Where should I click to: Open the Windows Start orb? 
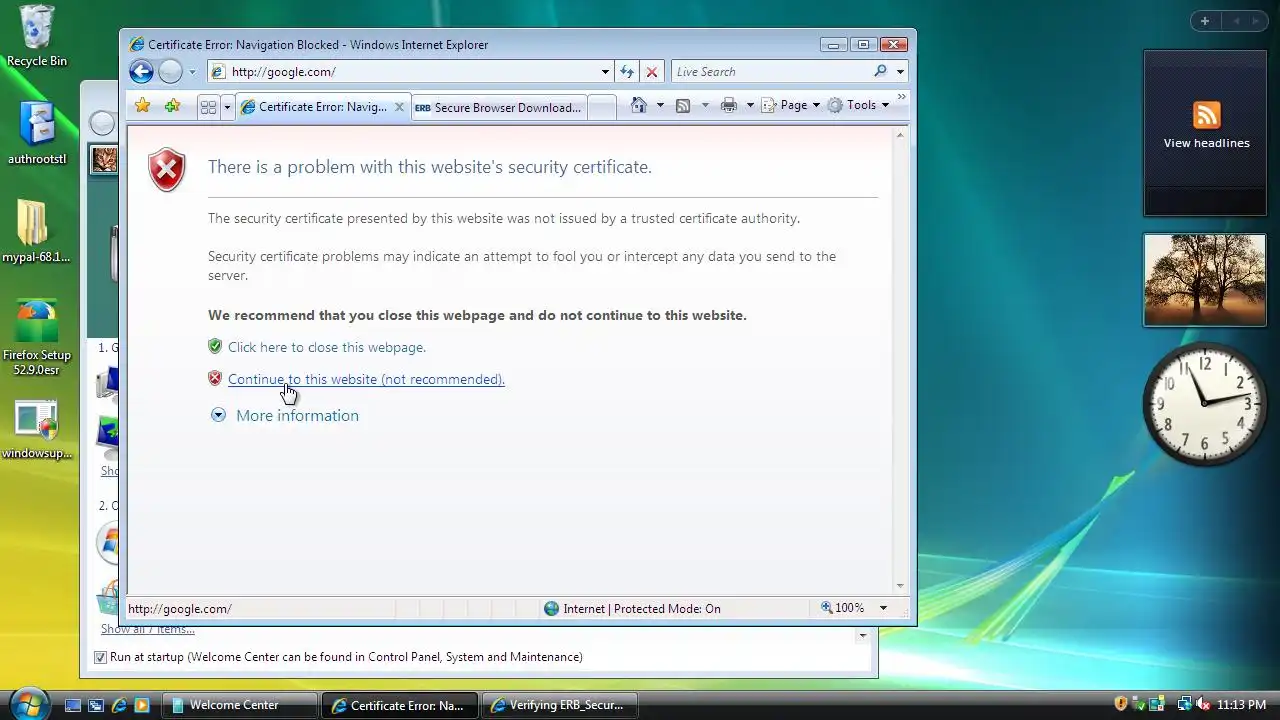tap(28, 703)
